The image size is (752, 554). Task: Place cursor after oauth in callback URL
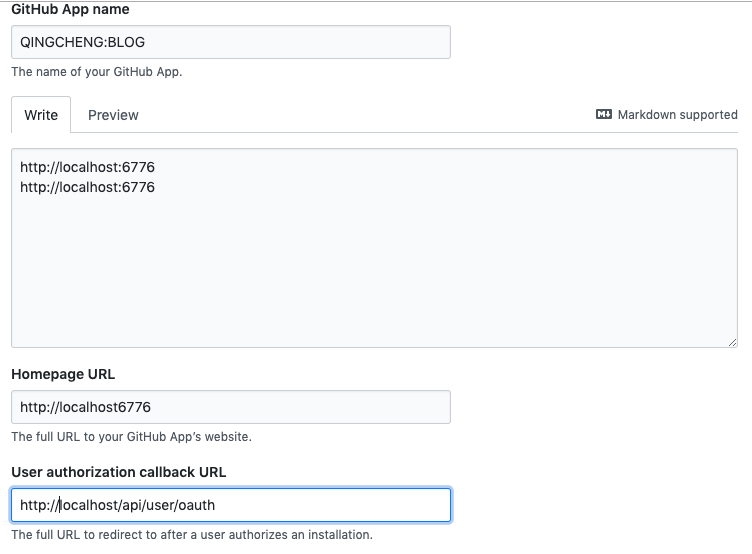pos(216,505)
